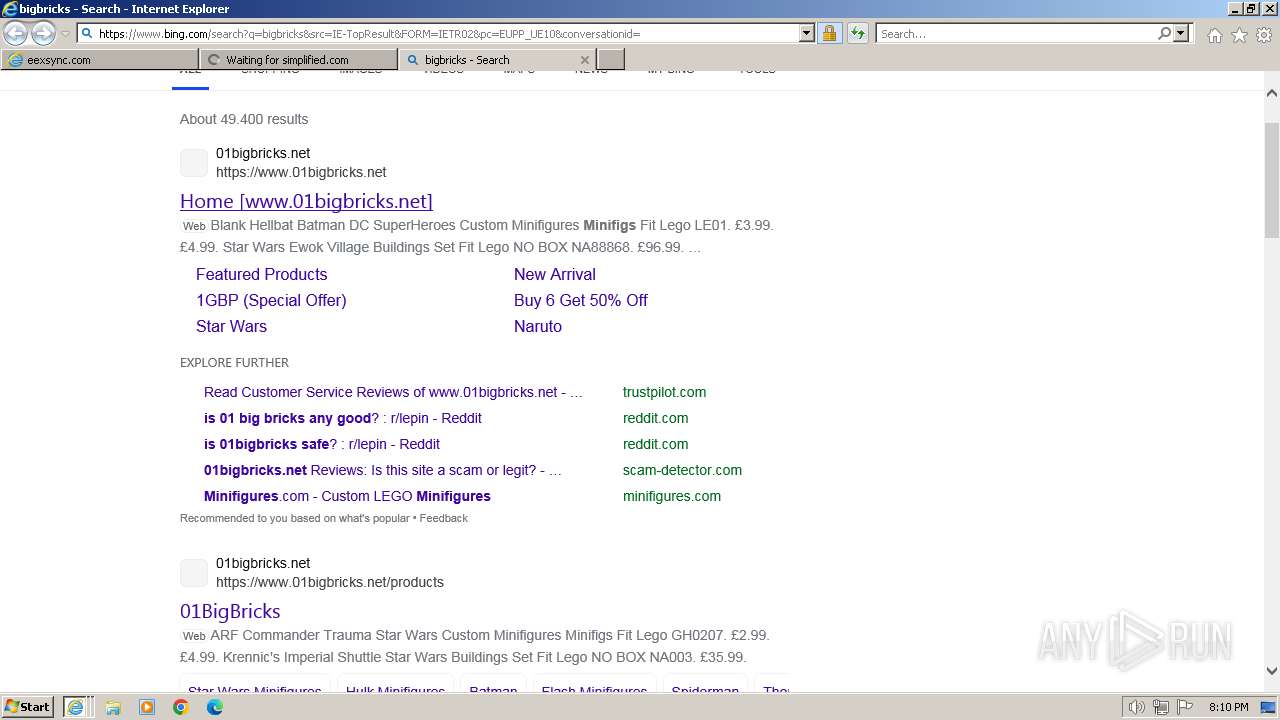Viewport: 1280px width, 720px height.
Task: Click the minifigures.com domain text
Action: [x=672, y=496]
